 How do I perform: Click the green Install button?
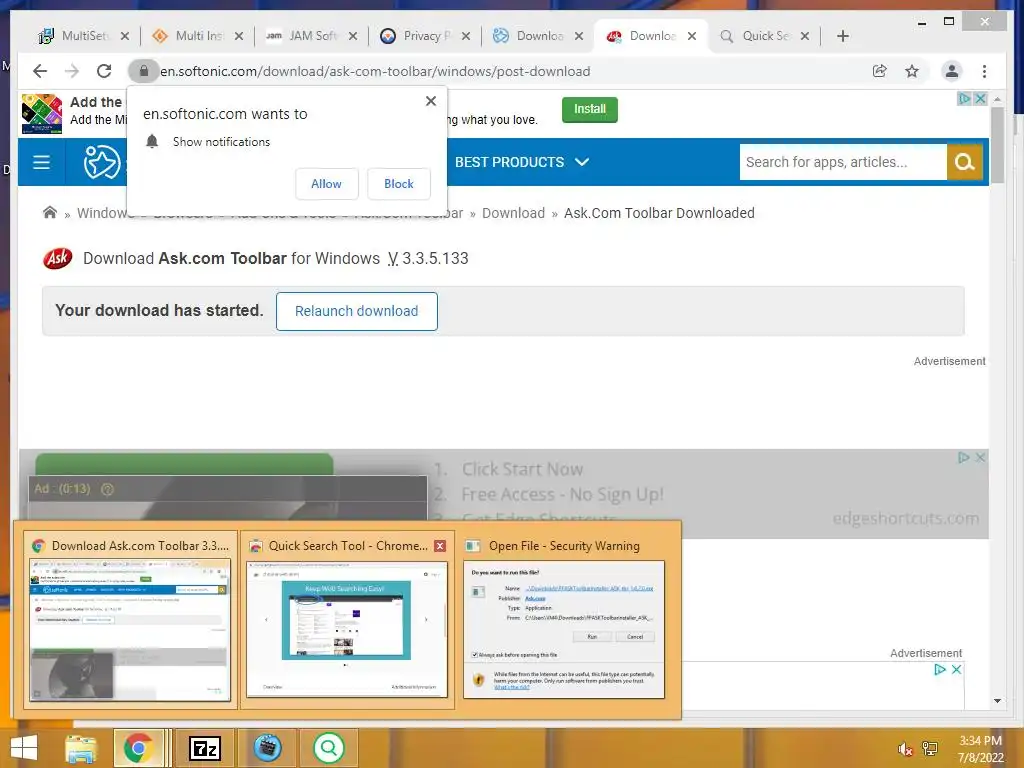coord(590,109)
